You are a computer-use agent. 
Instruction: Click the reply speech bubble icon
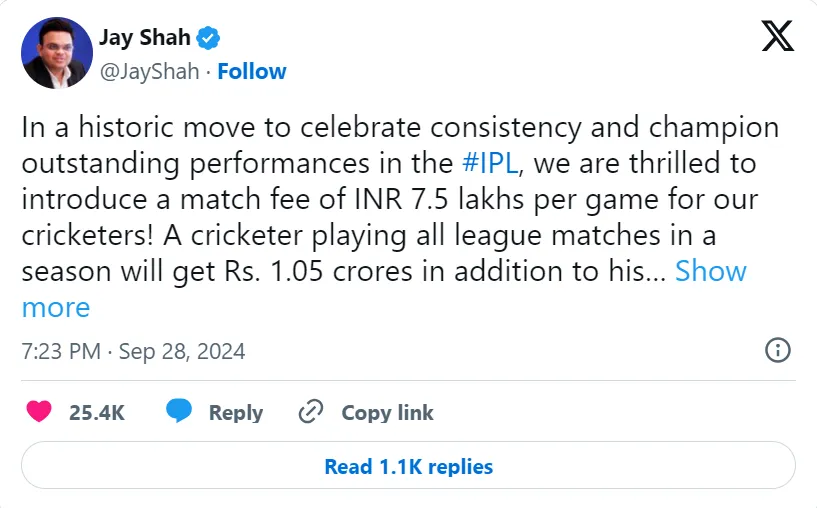pos(179,412)
